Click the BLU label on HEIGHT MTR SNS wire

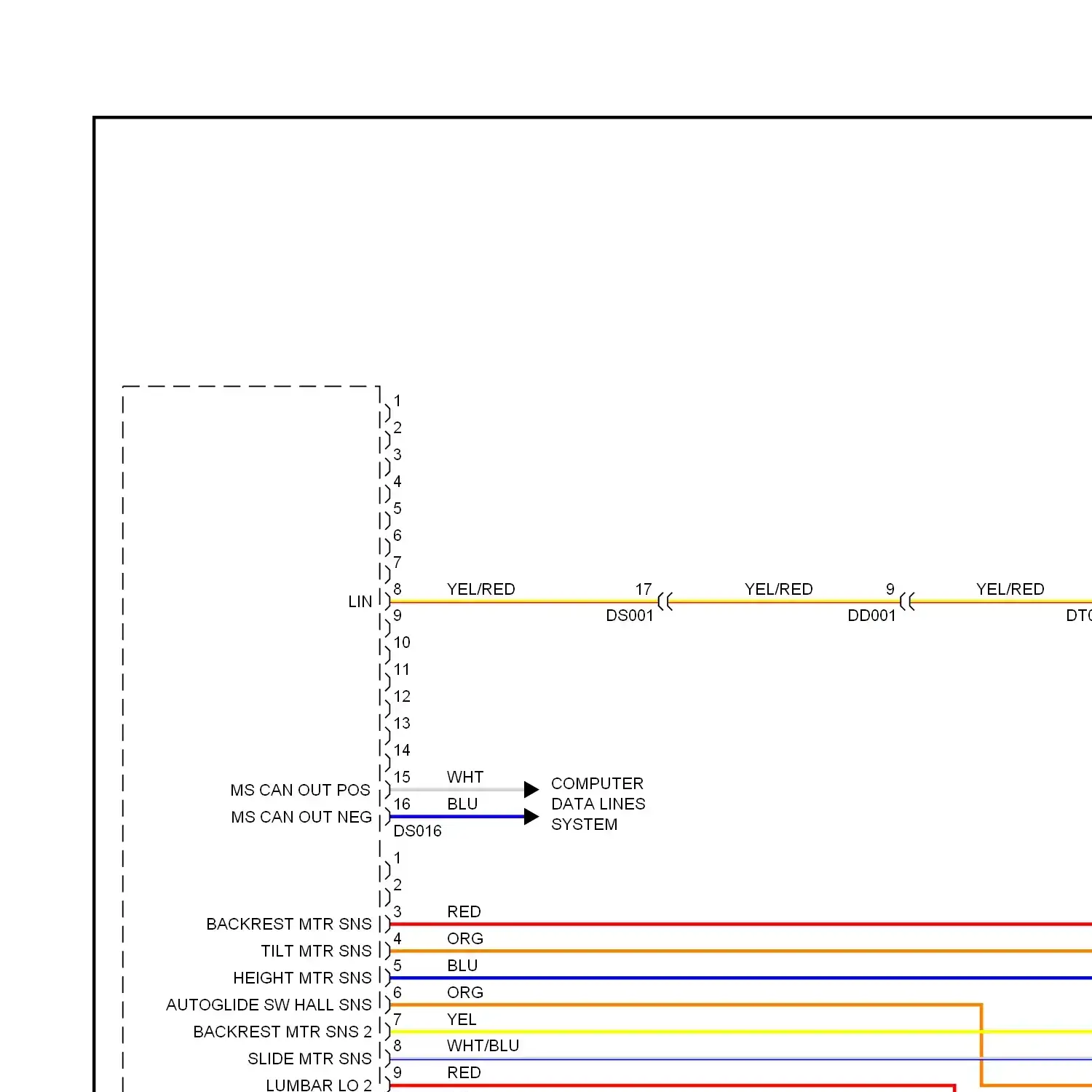tap(462, 965)
